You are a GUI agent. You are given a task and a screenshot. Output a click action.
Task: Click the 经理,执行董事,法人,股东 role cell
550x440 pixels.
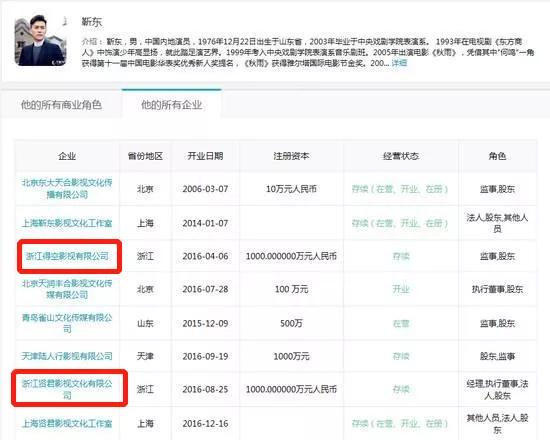(x=497, y=389)
